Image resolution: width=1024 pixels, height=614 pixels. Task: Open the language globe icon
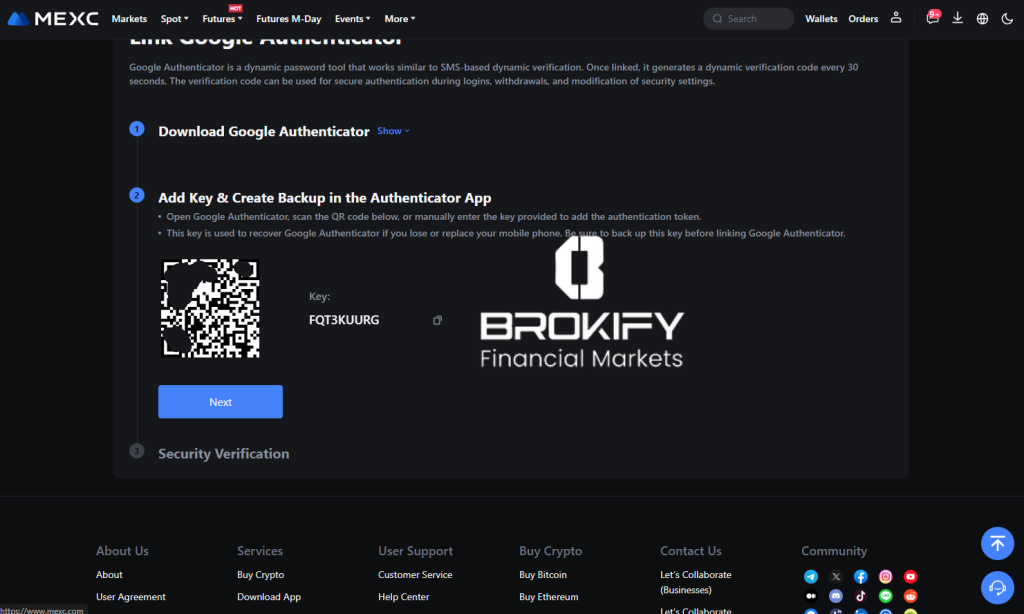[982, 18]
